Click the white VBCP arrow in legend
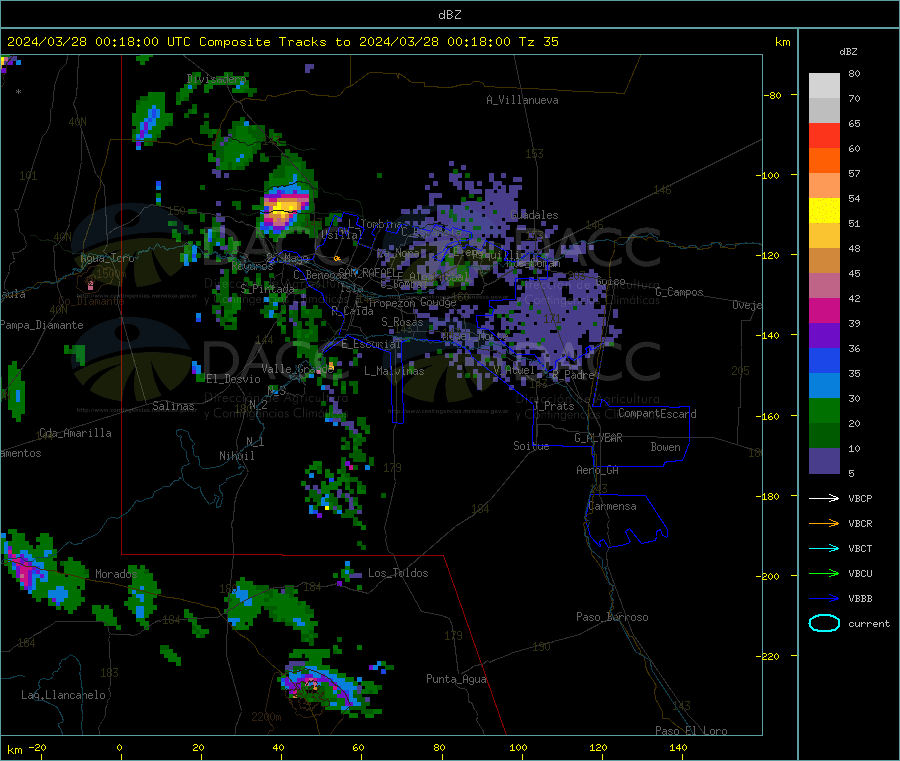Screen dimensions: 900x761 tap(824, 498)
